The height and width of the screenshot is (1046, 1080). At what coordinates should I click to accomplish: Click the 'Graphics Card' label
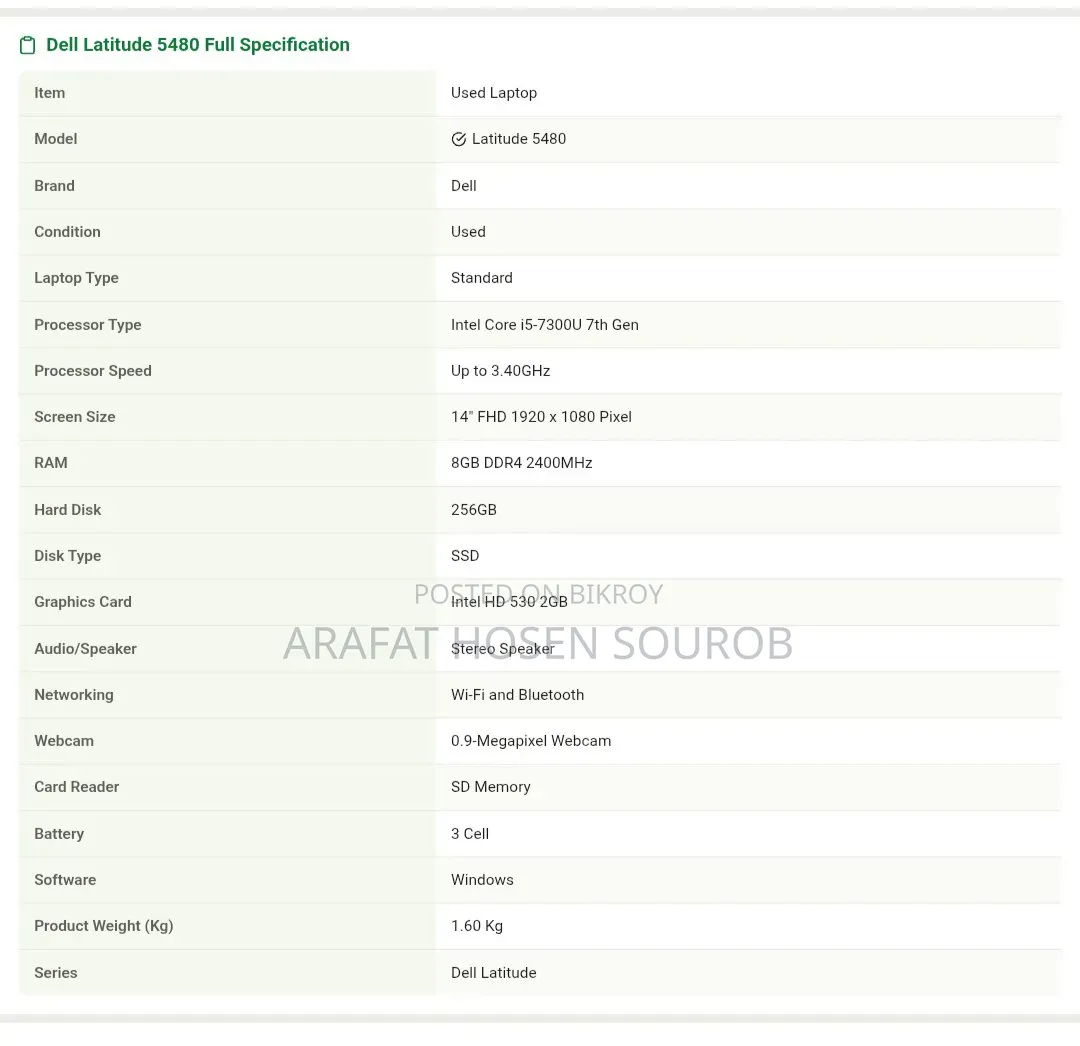coord(83,603)
